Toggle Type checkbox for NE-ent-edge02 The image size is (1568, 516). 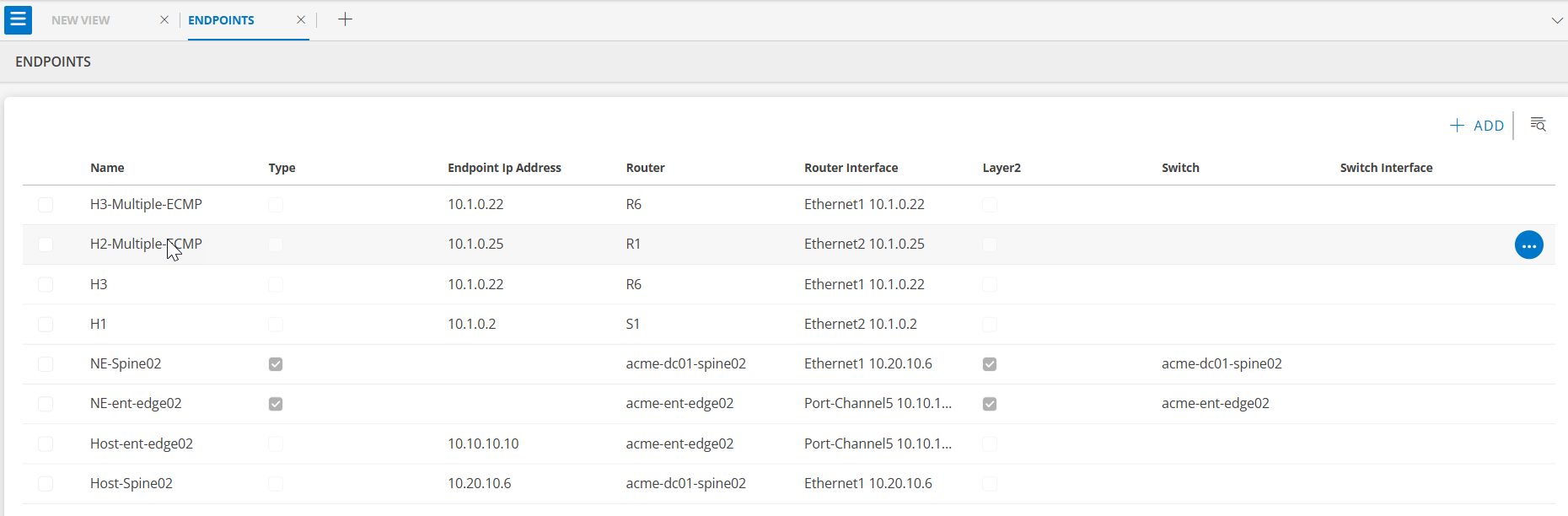point(276,404)
